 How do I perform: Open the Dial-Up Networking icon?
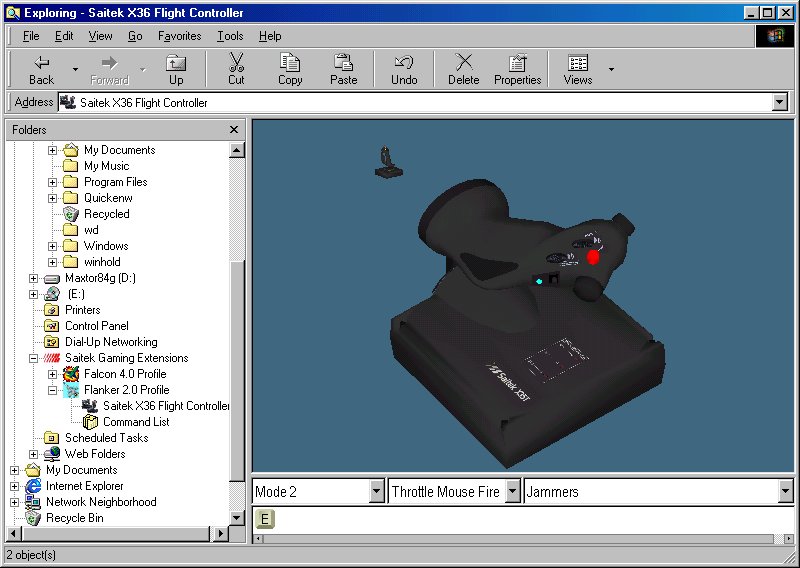(x=52, y=342)
